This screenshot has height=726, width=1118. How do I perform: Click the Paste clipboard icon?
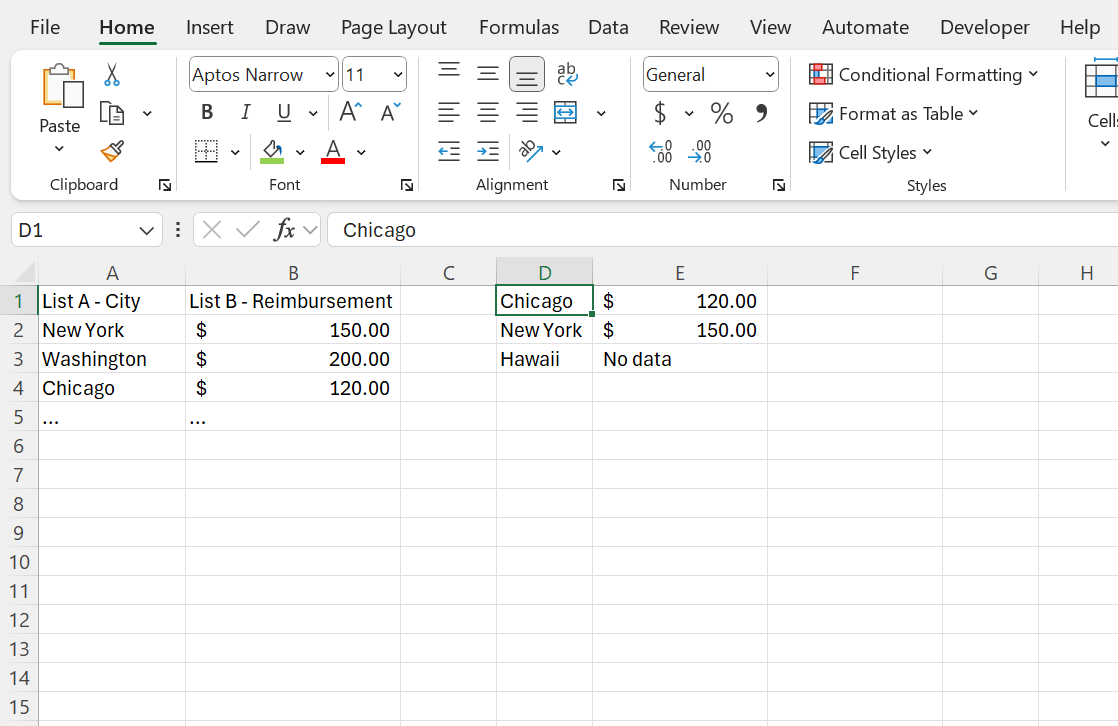coord(63,87)
